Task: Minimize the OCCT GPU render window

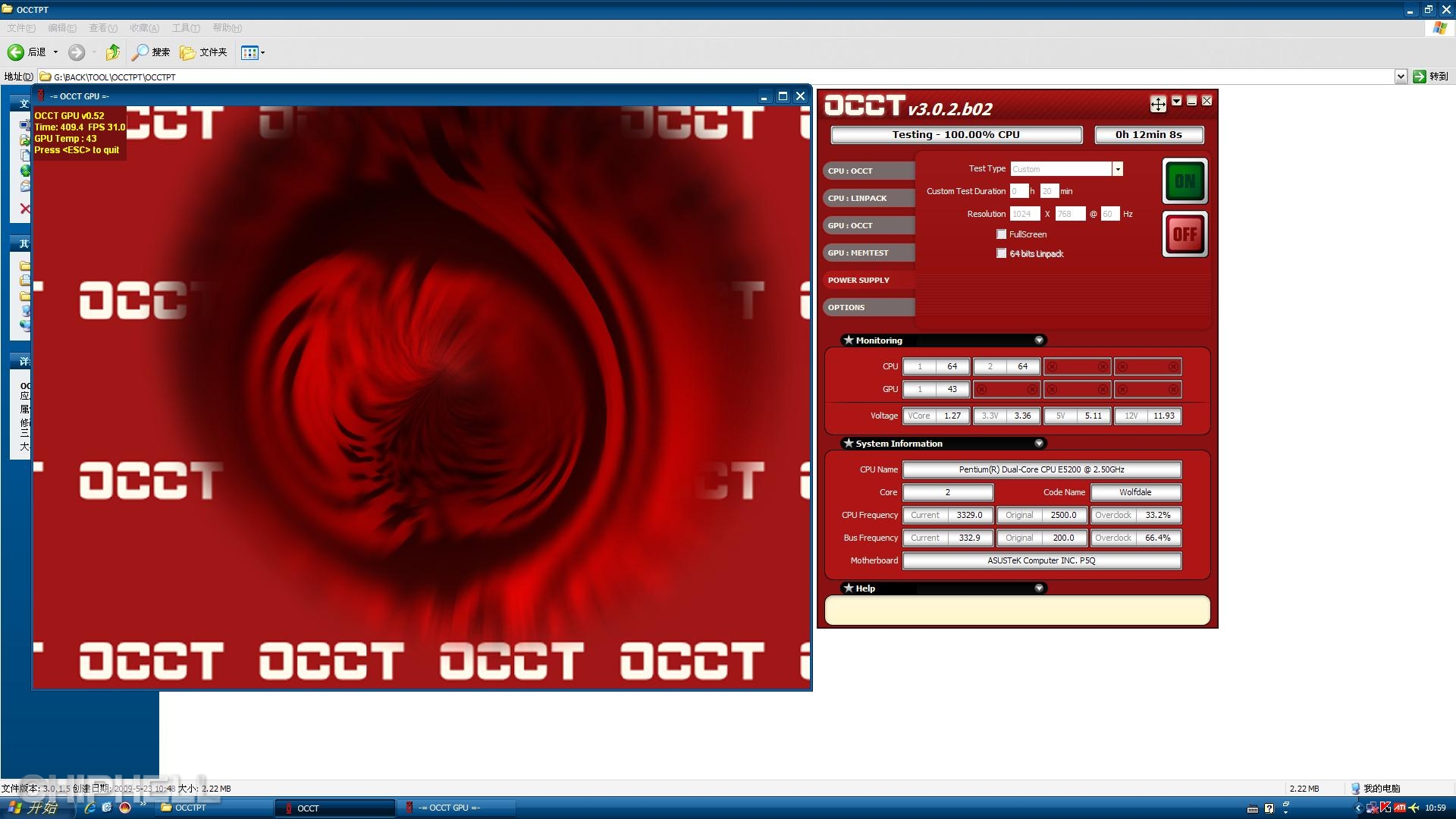Action: point(764,96)
